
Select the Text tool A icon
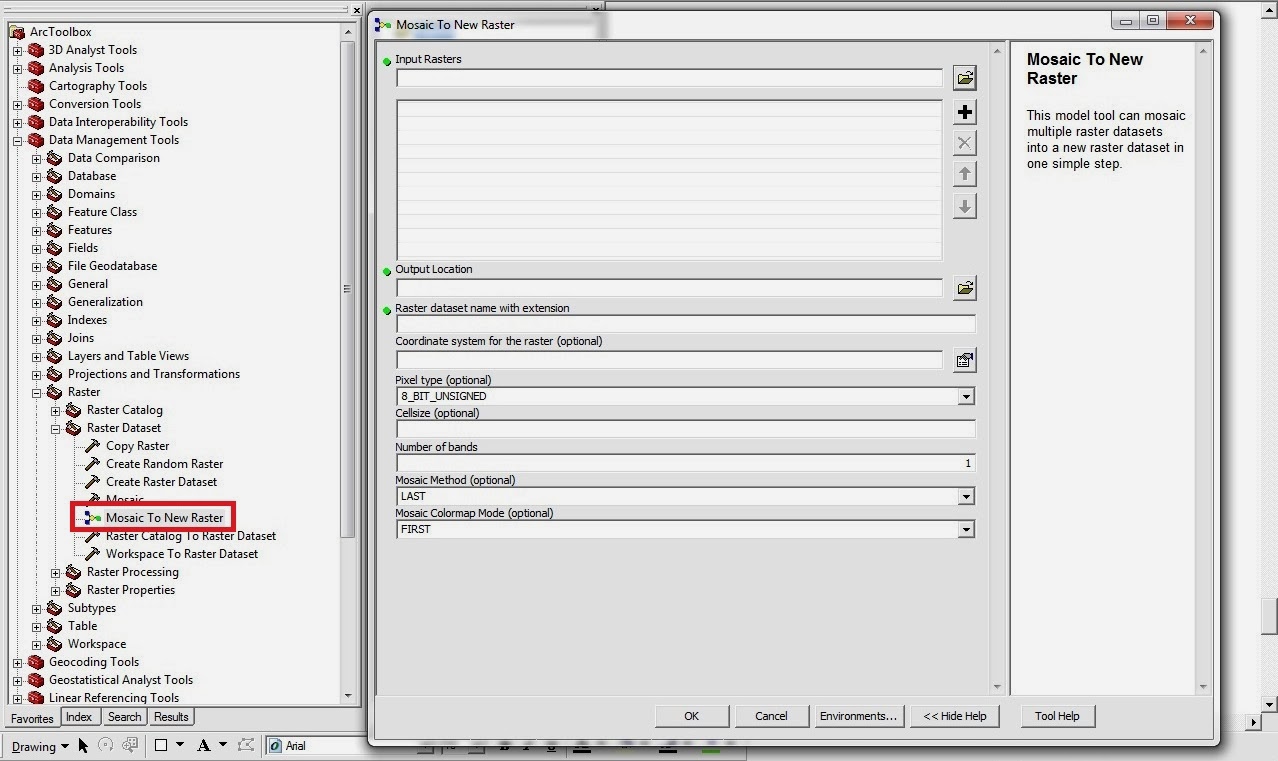tap(203, 746)
